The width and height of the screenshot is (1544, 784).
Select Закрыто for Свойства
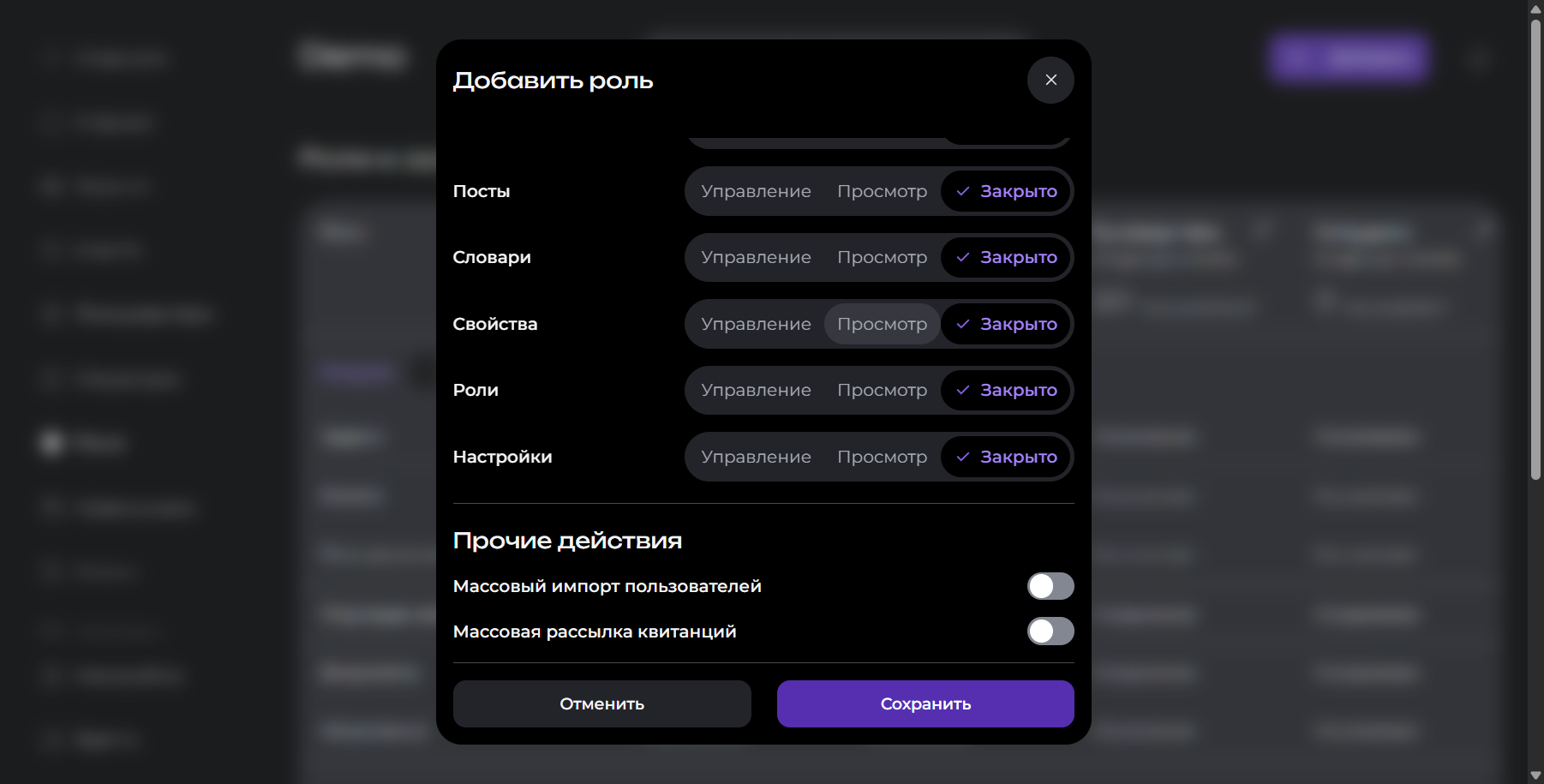click(1006, 324)
